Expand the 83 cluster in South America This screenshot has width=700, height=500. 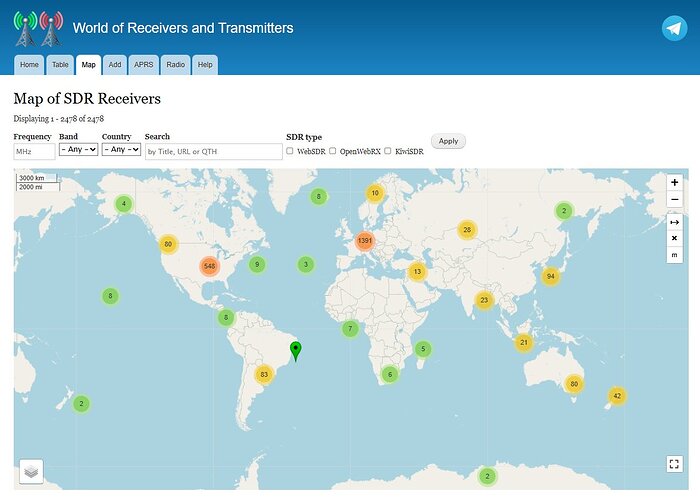click(x=264, y=374)
